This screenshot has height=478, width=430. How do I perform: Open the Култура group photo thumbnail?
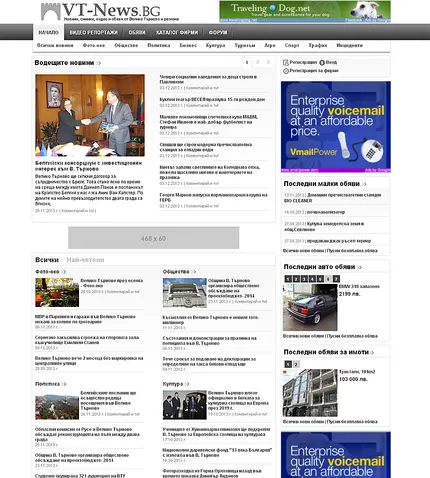point(185,405)
